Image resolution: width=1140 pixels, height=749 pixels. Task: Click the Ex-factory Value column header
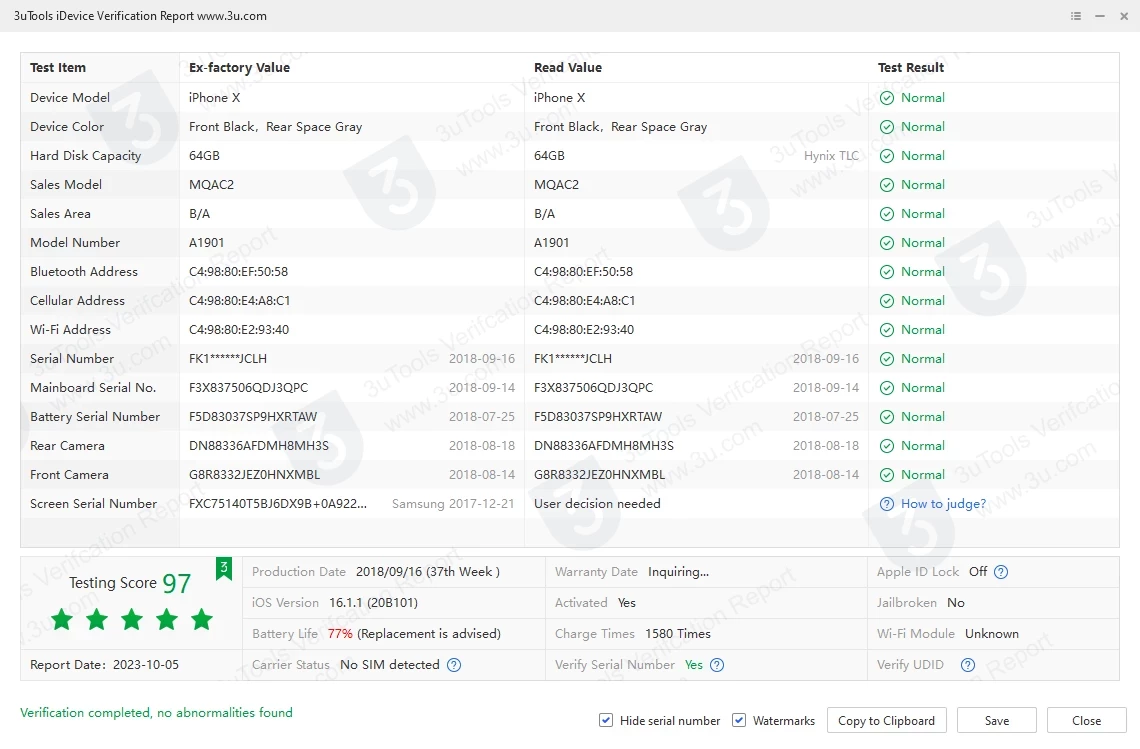pos(239,68)
